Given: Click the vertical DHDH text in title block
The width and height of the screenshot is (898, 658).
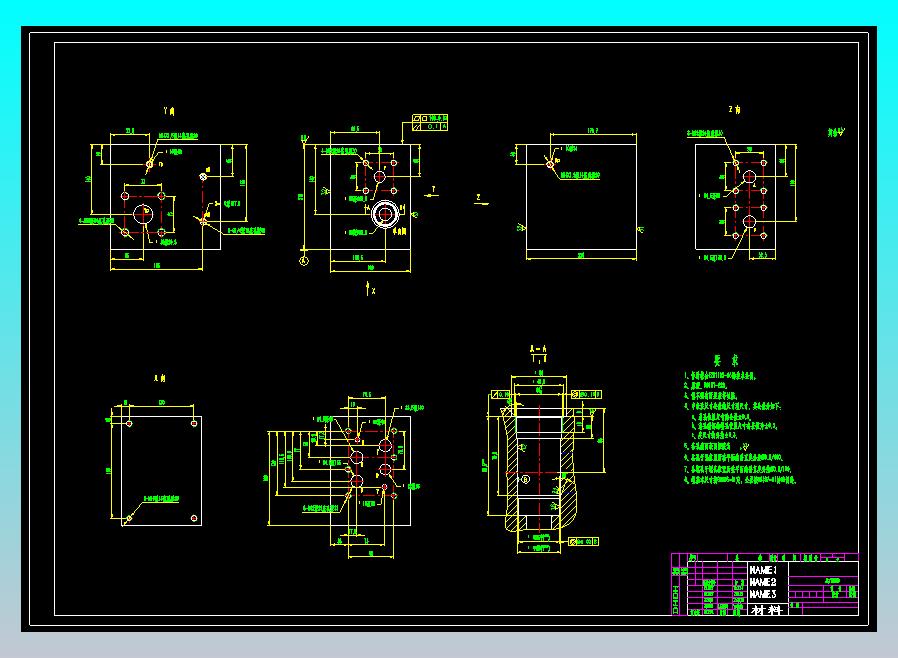Looking at the screenshot, I should [x=676, y=601].
